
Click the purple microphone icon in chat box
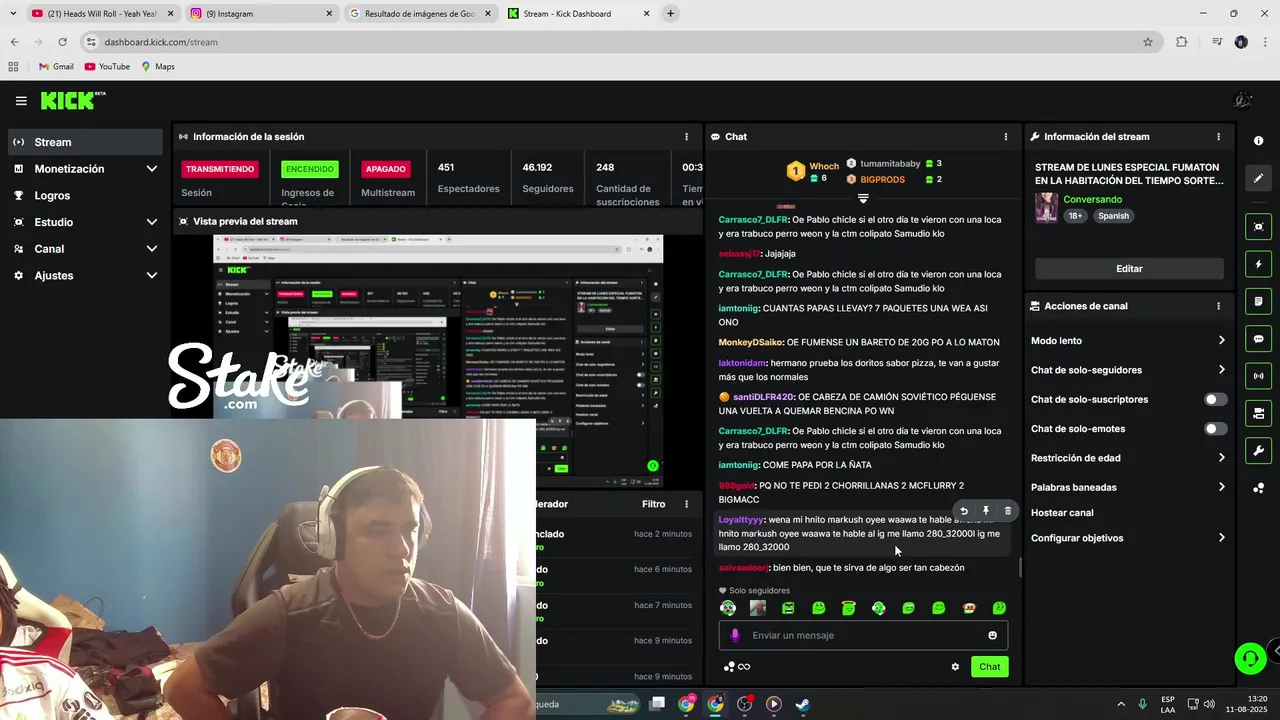pos(735,635)
